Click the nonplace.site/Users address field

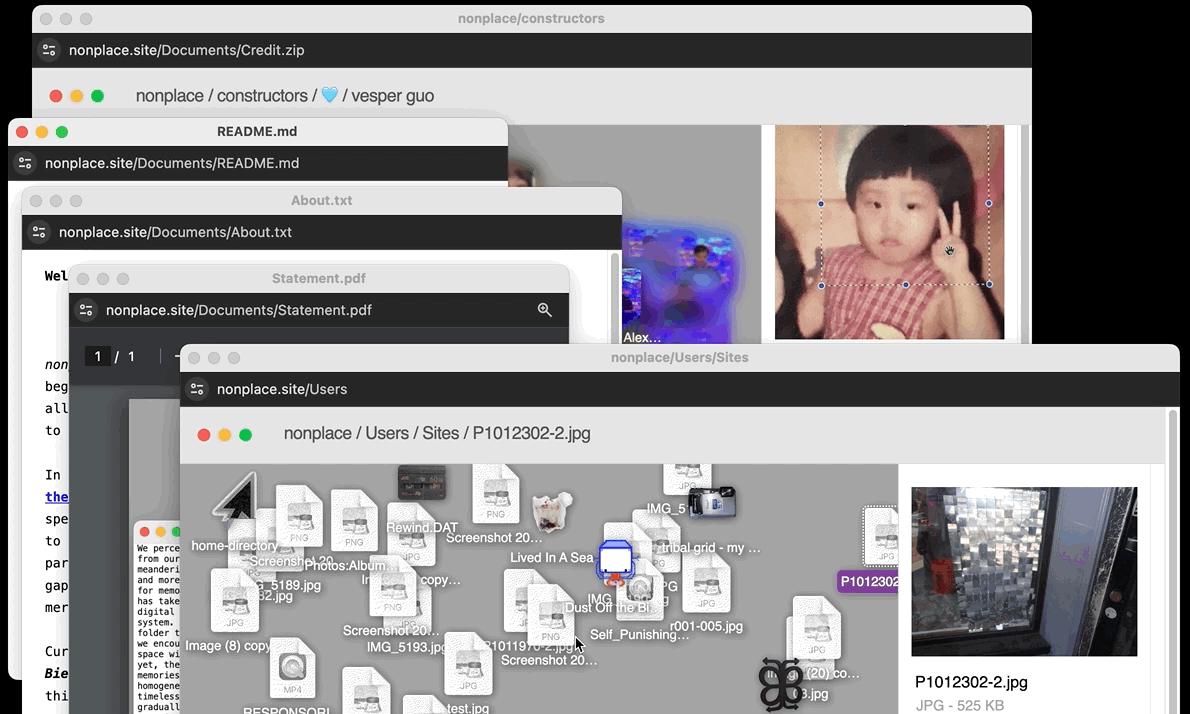point(282,389)
